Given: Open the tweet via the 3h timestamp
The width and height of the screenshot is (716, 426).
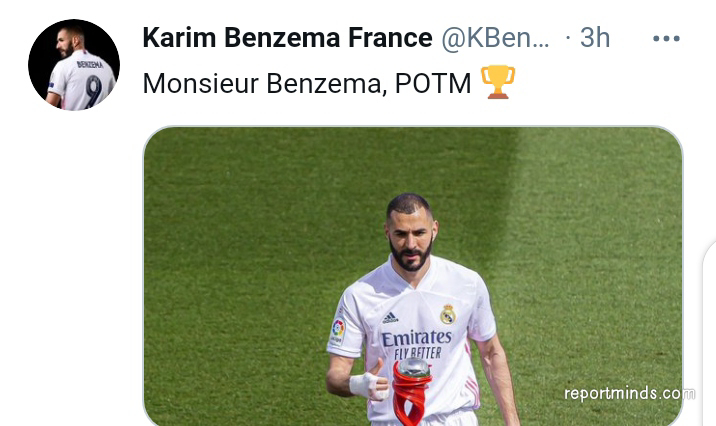Looking at the screenshot, I should pyautogui.click(x=595, y=37).
